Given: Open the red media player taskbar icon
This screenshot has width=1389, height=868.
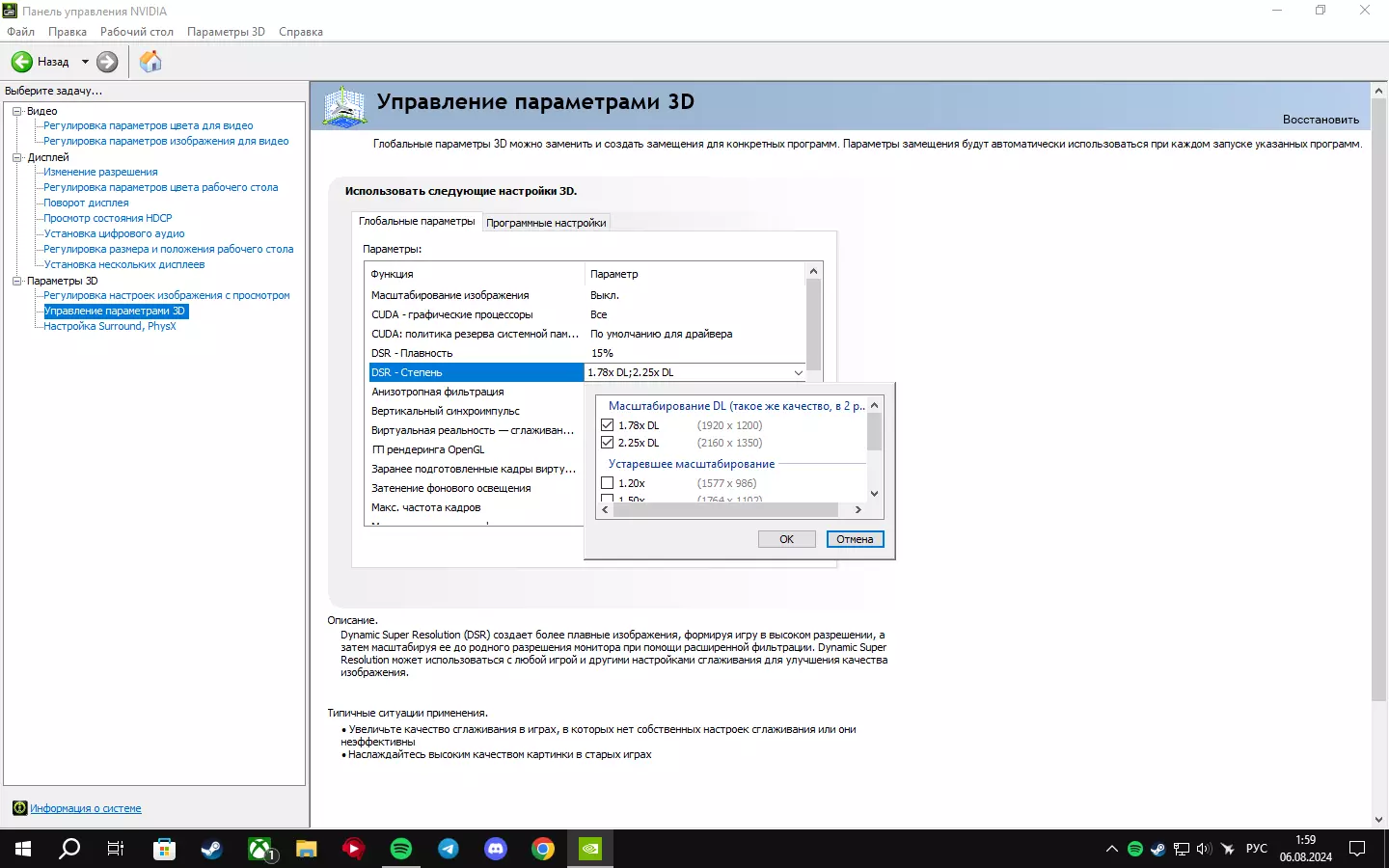Looking at the screenshot, I should pos(354,849).
